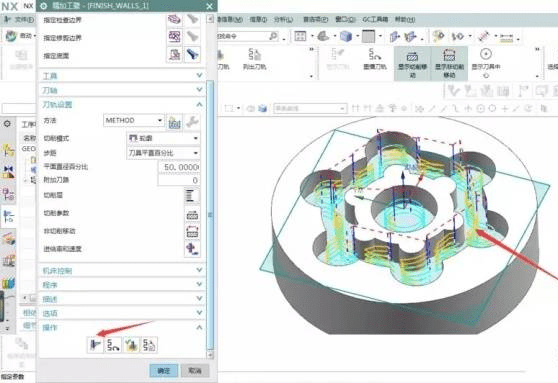The height and width of the screenshot is (383, 558).
Task: Click the Verify tool path icon
Action: 131,345
